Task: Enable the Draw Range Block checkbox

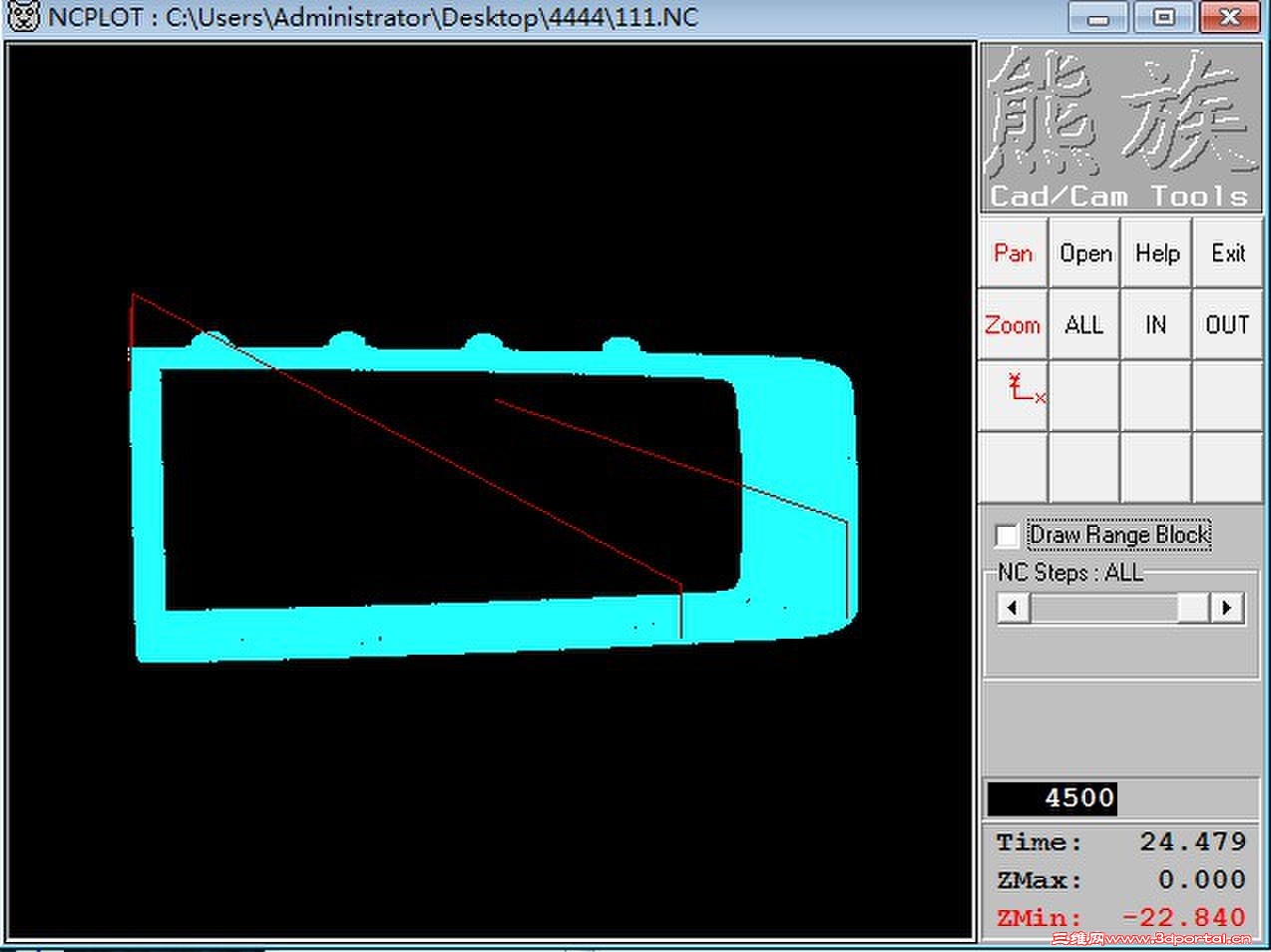Action: click(1007, 536)
